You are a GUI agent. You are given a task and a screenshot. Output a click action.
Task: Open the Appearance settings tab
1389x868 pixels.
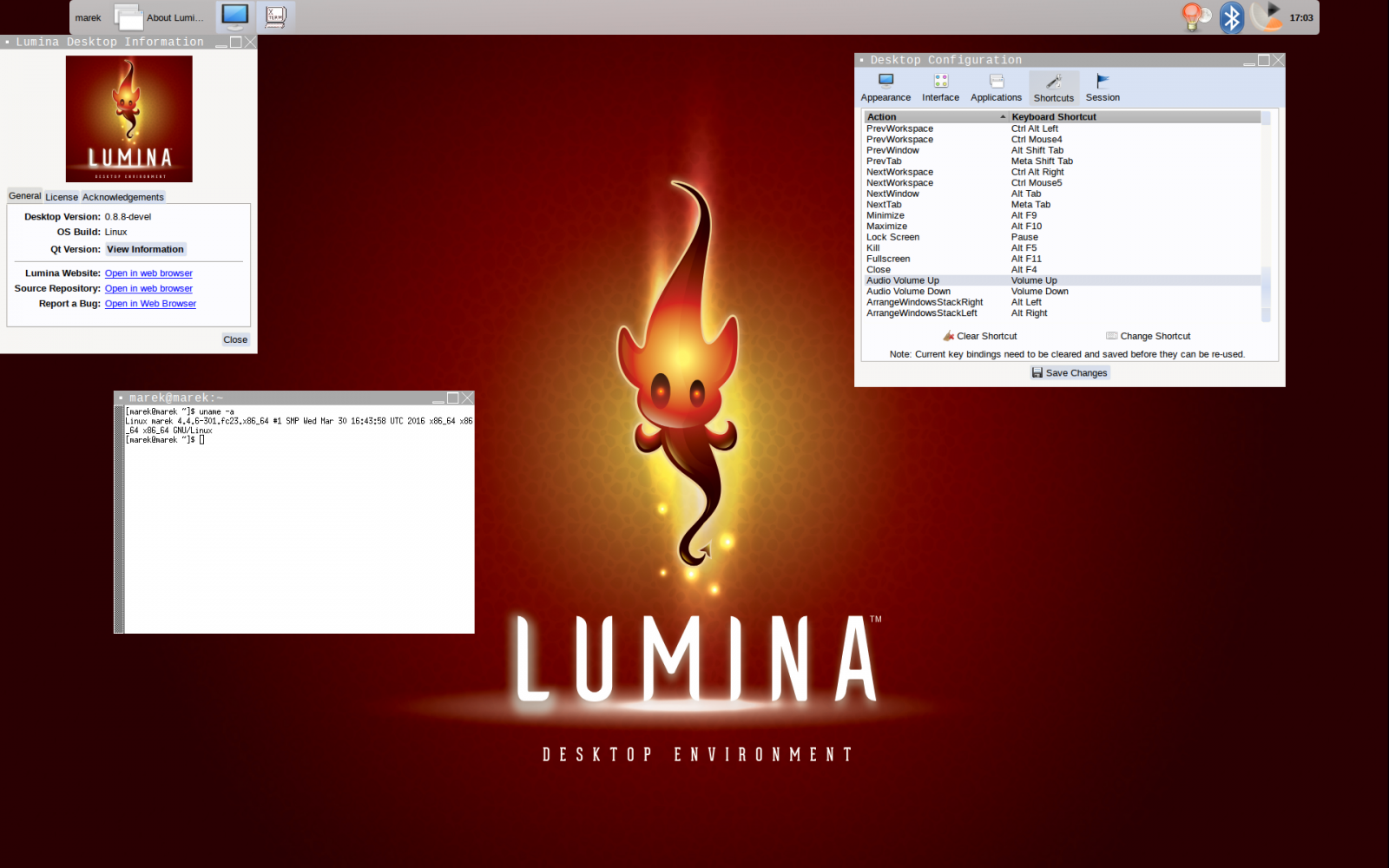coord(885,88)
